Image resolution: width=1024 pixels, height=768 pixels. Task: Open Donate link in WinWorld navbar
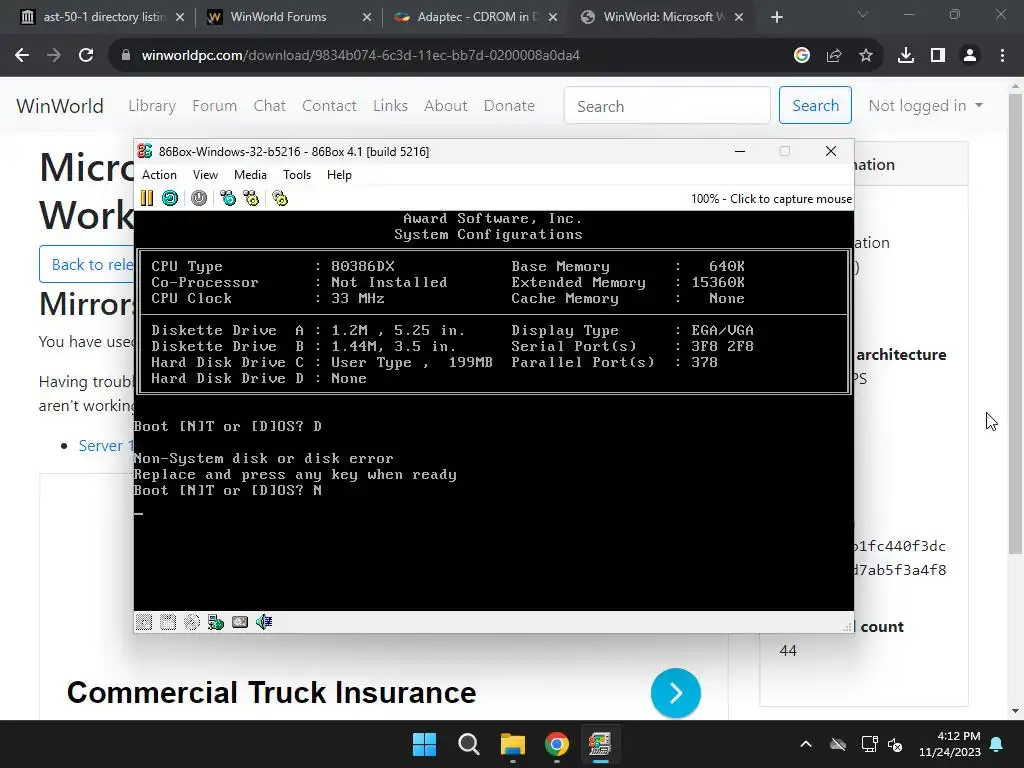click(509, 106)
